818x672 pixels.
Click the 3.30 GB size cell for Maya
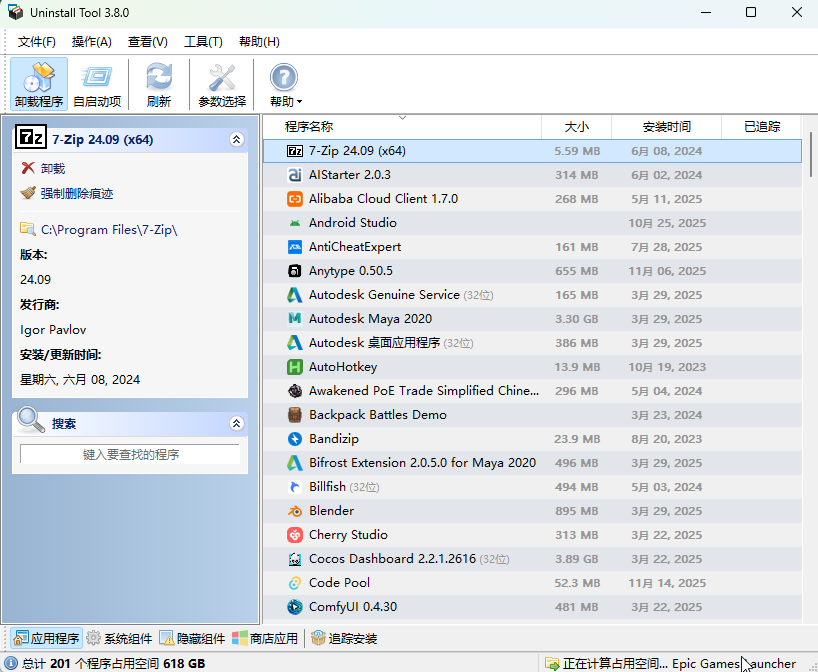click(x=576, y=319)
